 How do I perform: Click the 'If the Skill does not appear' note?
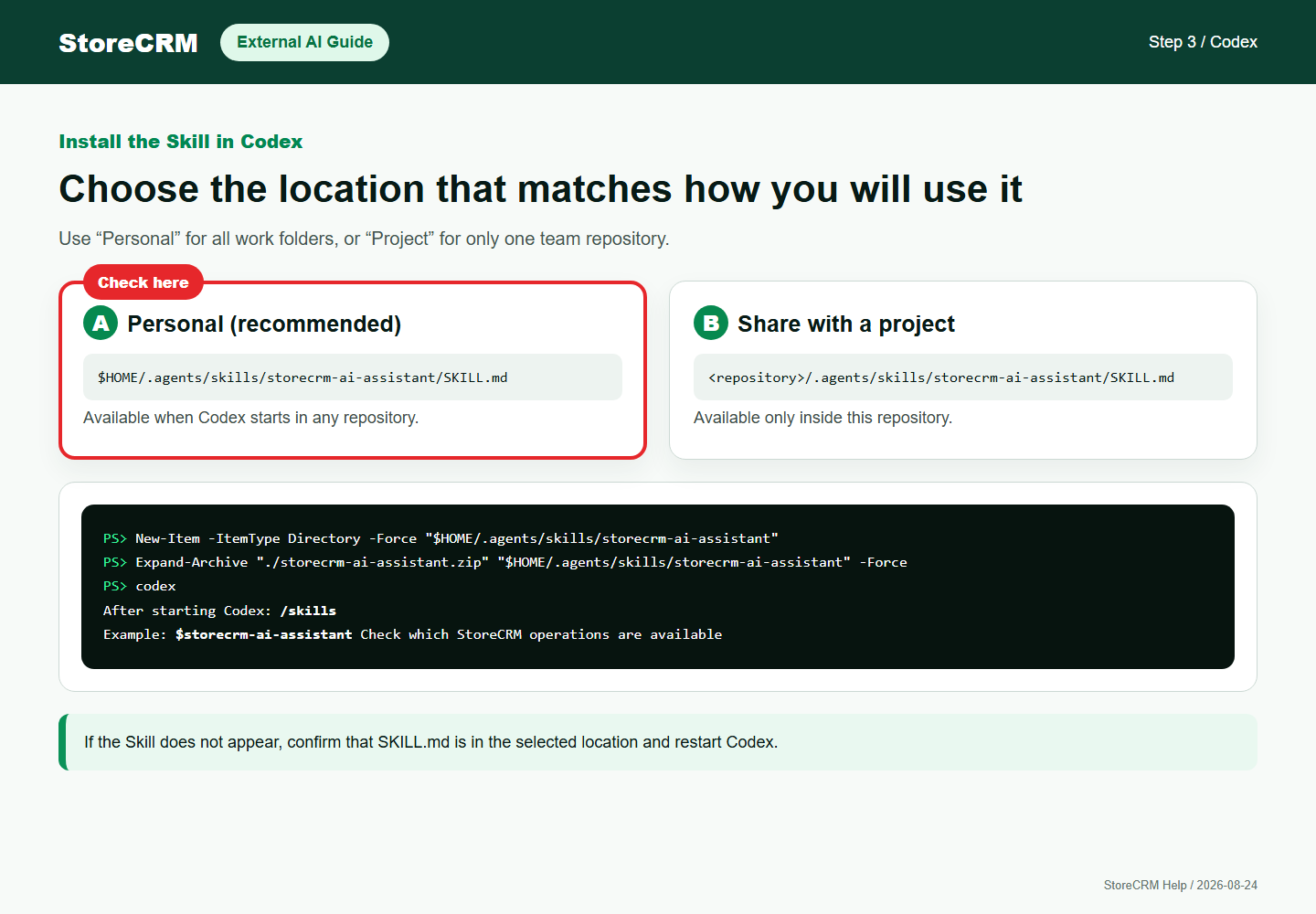658,742
